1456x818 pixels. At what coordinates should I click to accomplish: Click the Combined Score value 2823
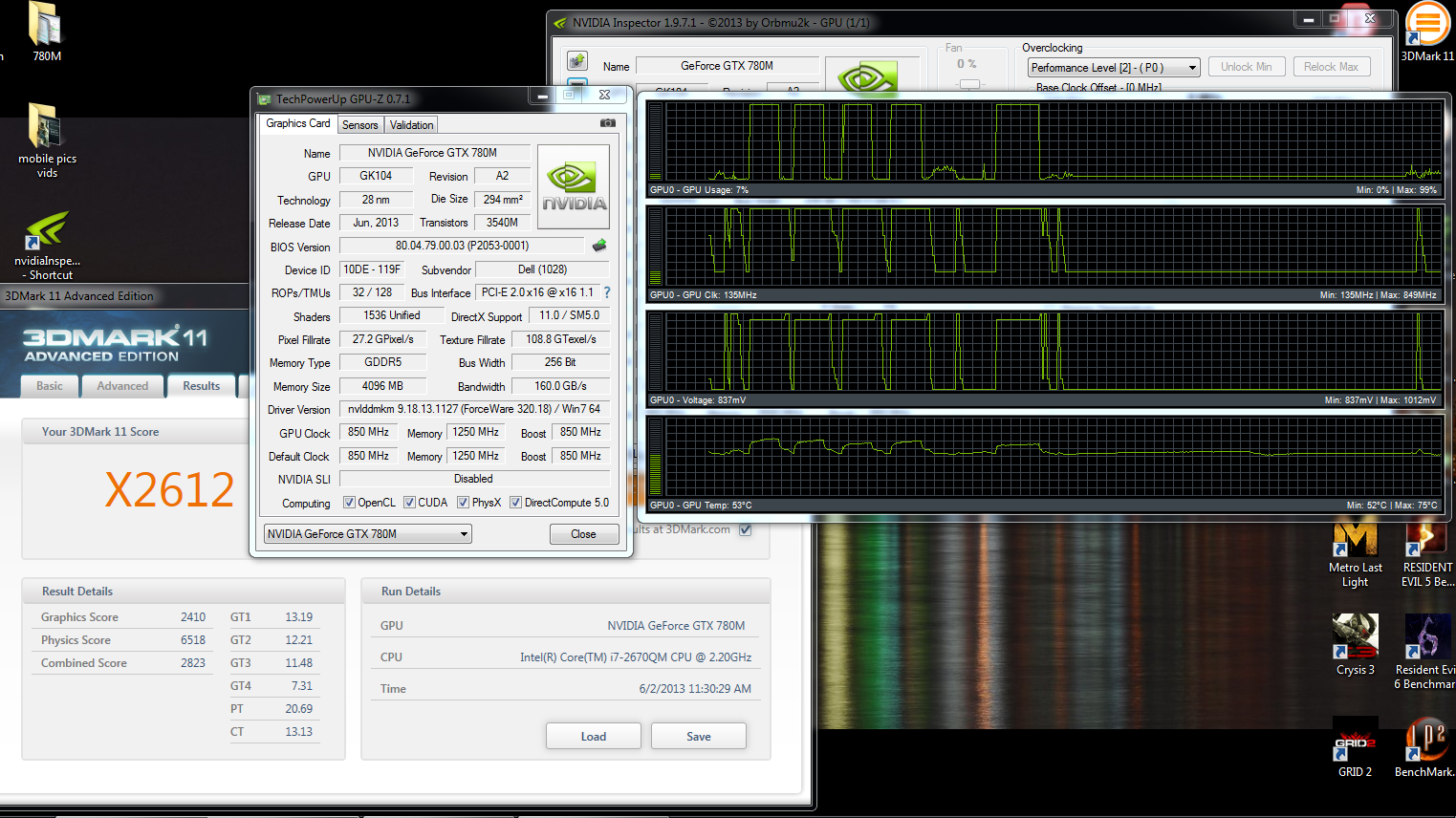193,663
